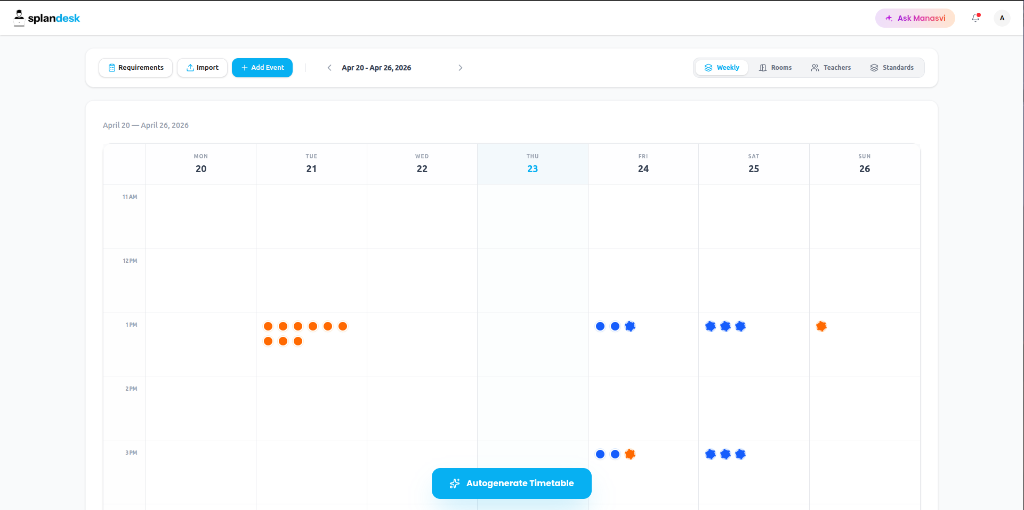Click first orange dot in Tuesday's second row

(268, 341)
